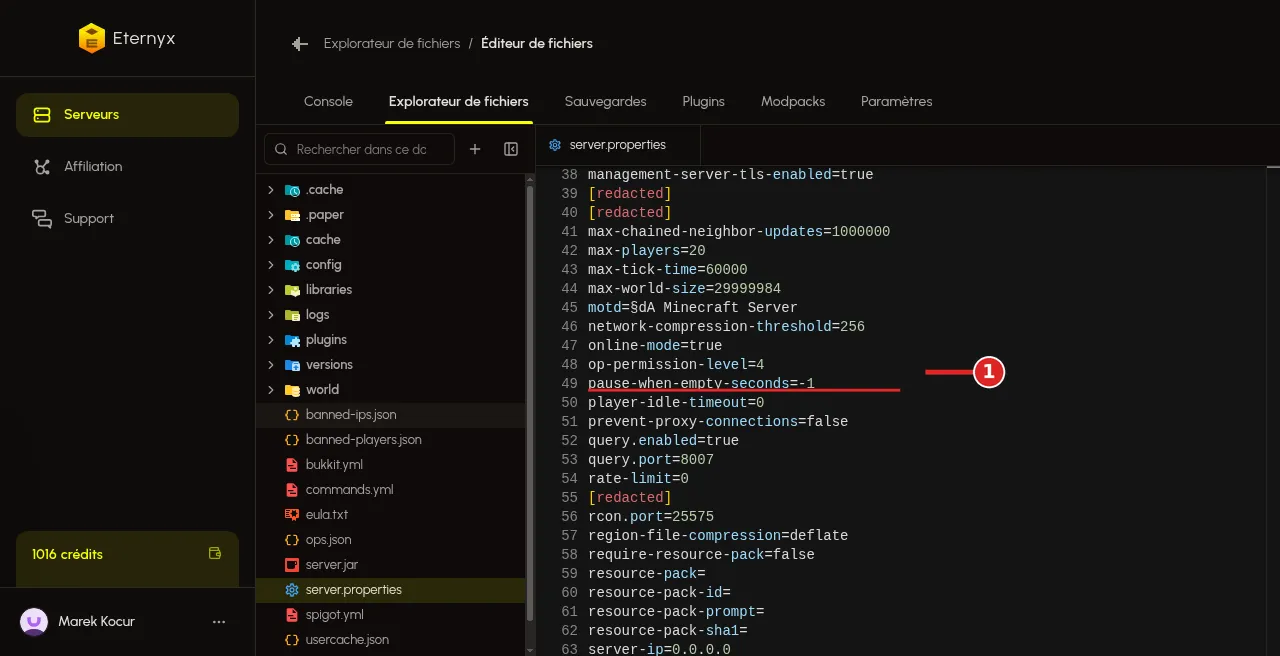The height and width of the screenshot is (656, 1280).
Task: Click the gear icon on server.properties tab
Action: 555,145
